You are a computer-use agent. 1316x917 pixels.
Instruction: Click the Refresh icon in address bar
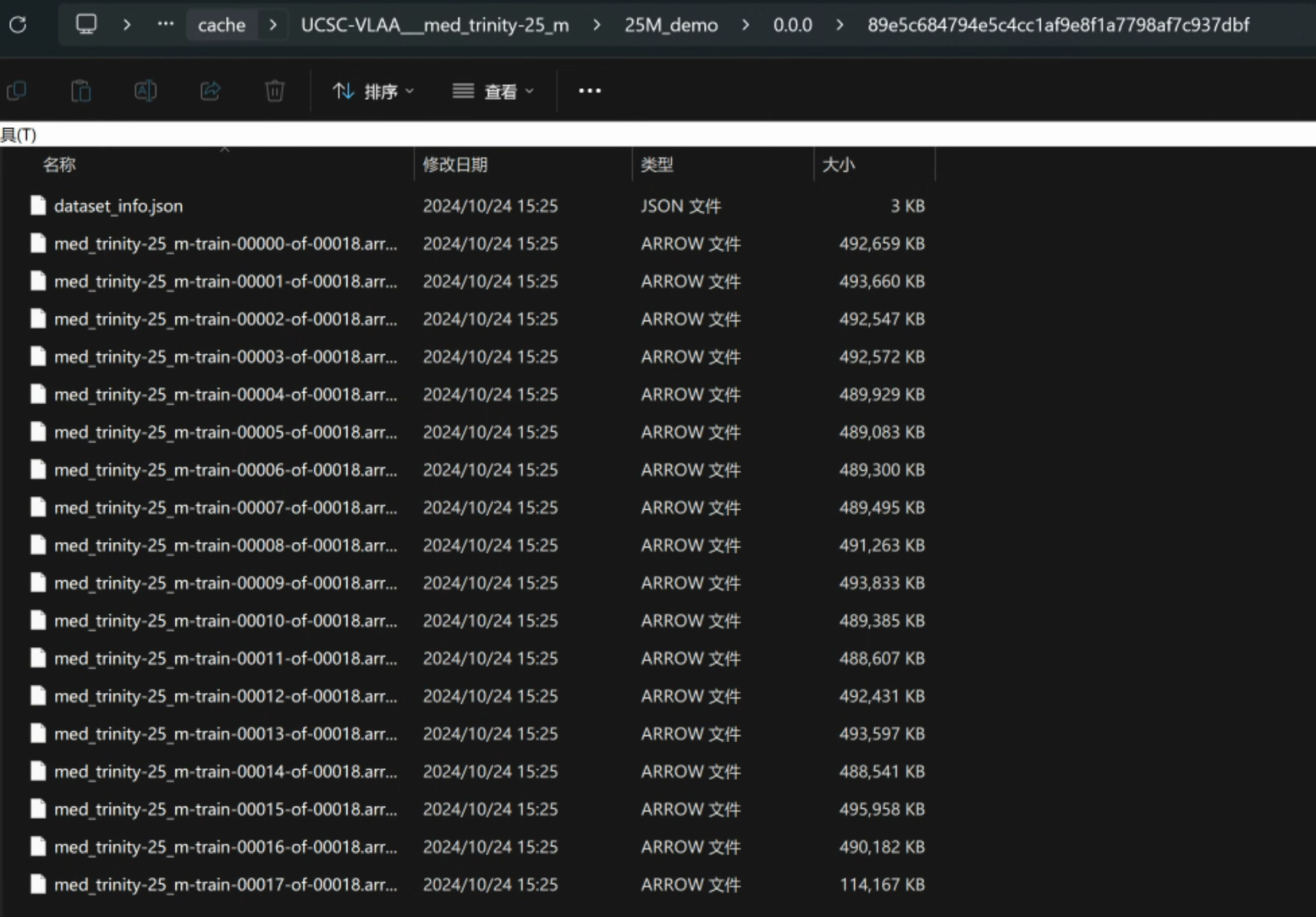pyautogui.click(x=18, y=25)
